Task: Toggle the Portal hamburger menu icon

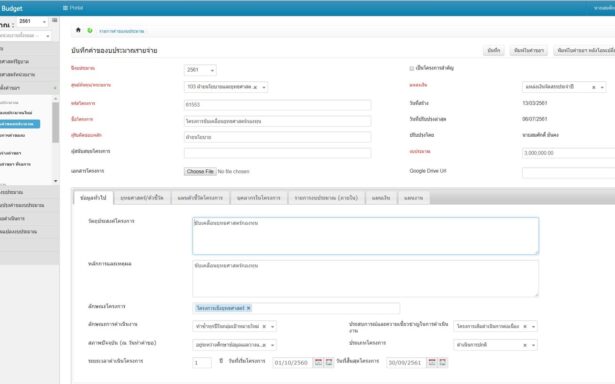Action: (65, 8)
